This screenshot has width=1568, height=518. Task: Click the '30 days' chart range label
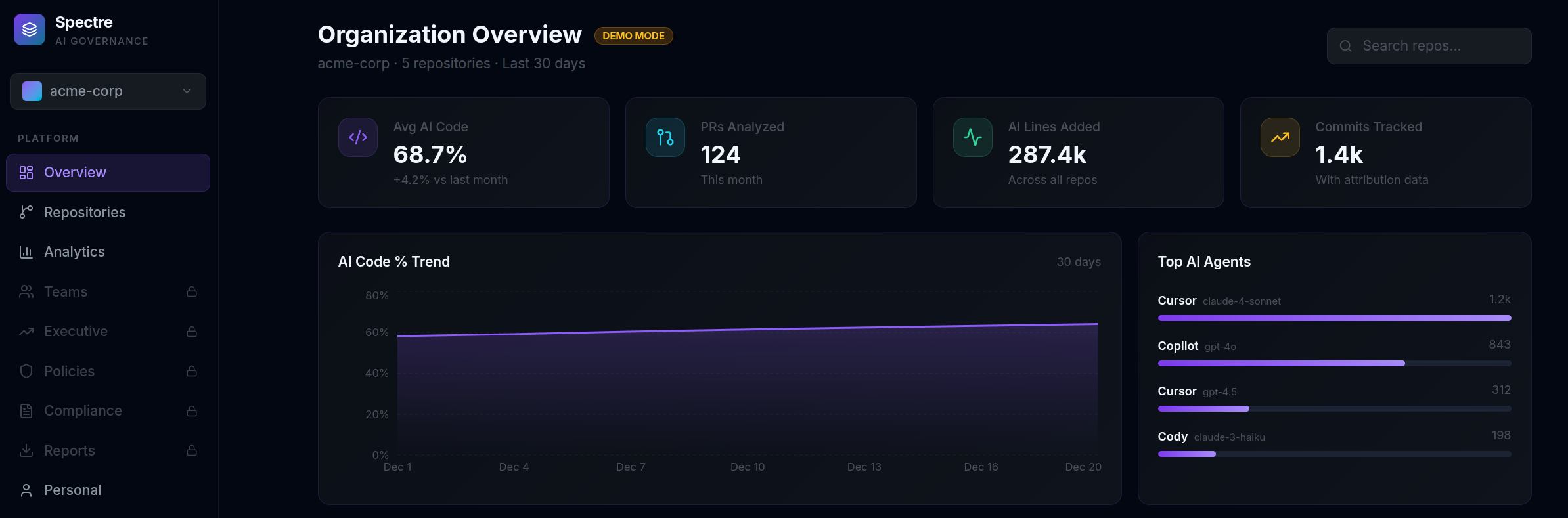[x=1079, y=262]
